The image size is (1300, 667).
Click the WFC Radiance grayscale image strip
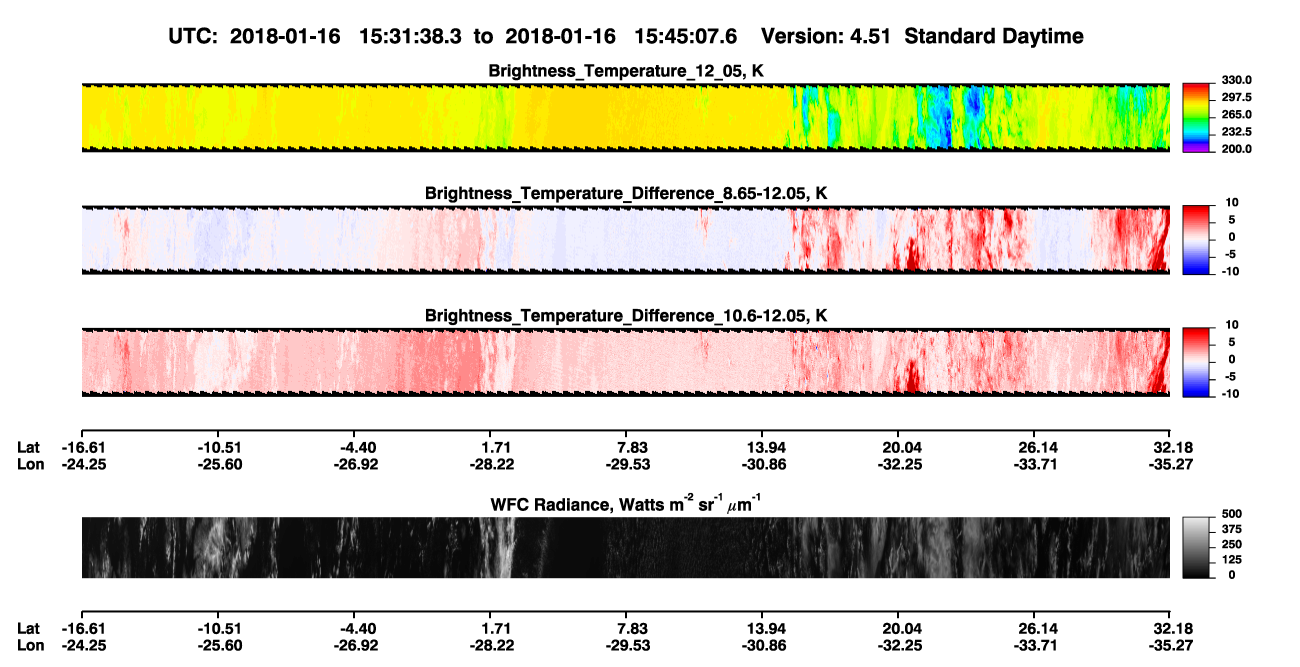point(625,548)
